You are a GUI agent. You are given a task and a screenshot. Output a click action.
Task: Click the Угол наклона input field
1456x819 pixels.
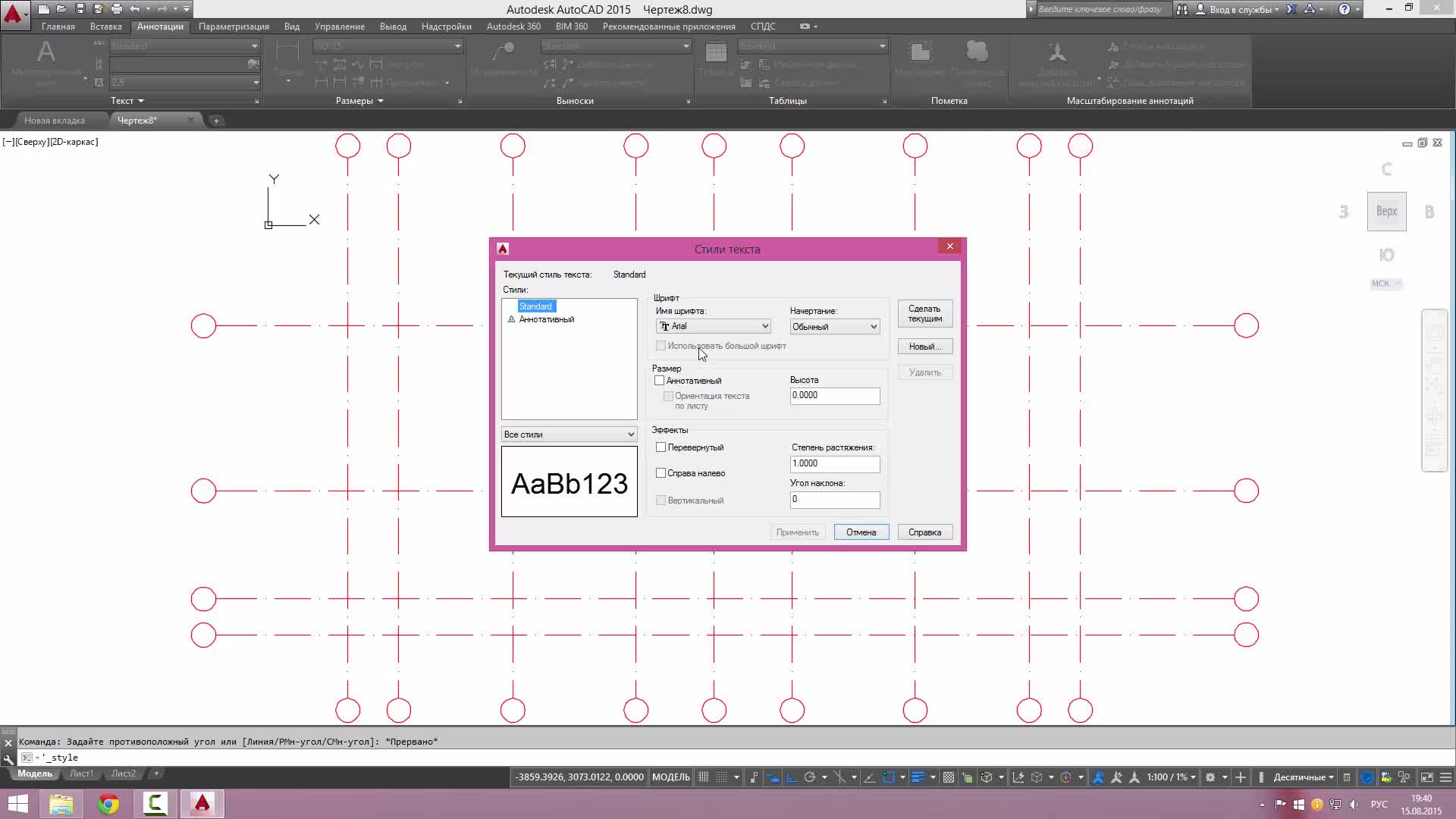(834, 499)
